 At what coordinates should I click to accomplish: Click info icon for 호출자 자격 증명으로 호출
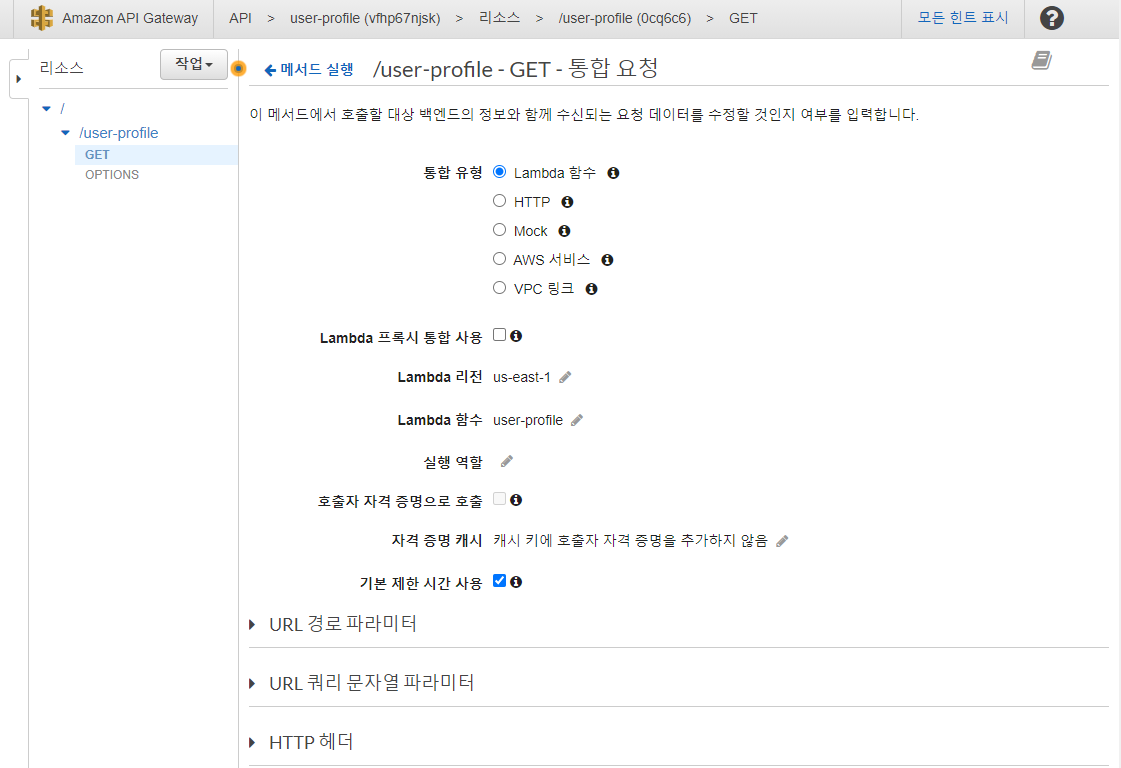(x=516, y=500)
